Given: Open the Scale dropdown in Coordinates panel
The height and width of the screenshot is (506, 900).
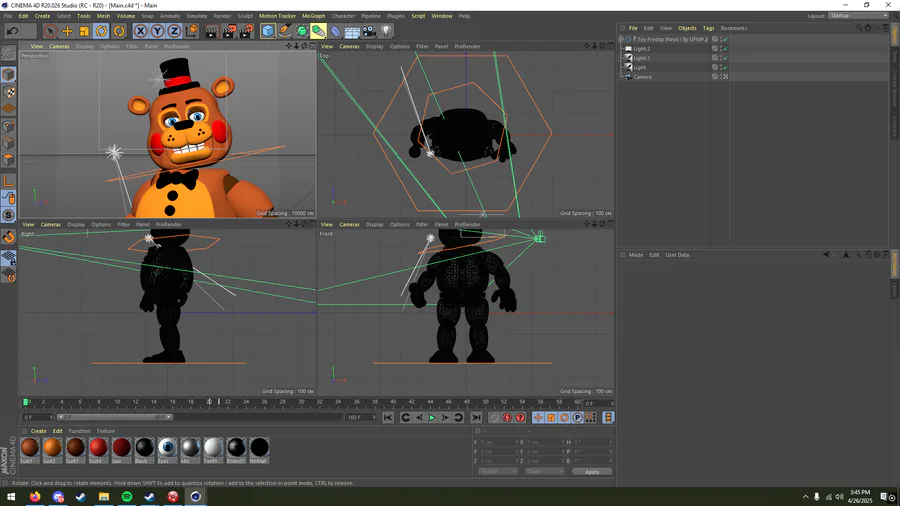Looking at the screenshot, I should pos(545,472).
